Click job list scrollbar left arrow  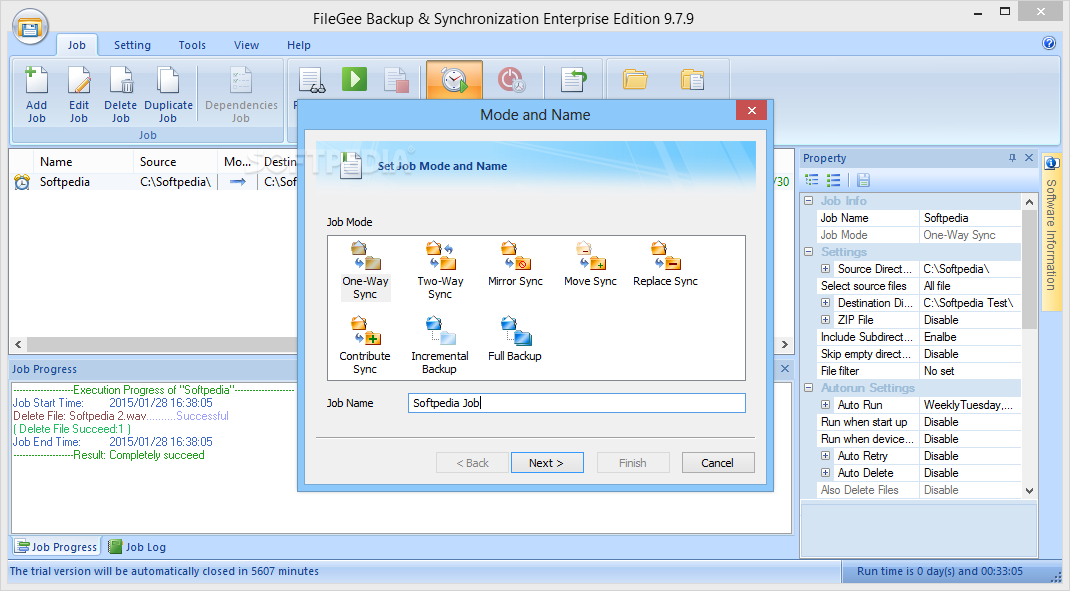18,345
